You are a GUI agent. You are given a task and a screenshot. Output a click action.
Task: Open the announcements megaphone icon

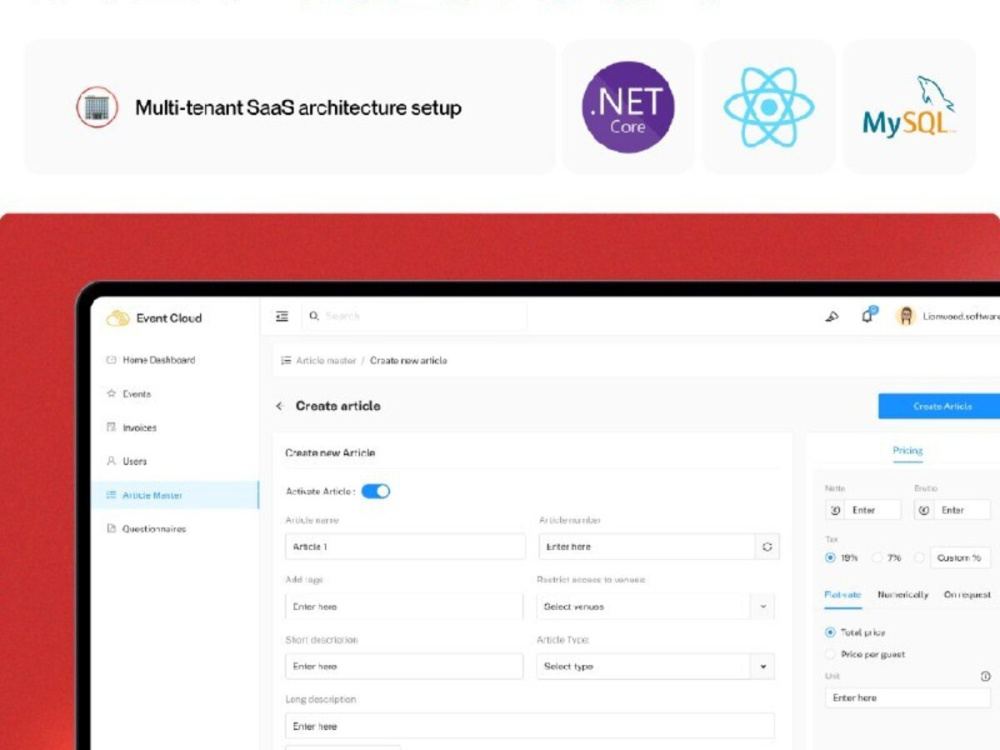[x=832, y=316]
